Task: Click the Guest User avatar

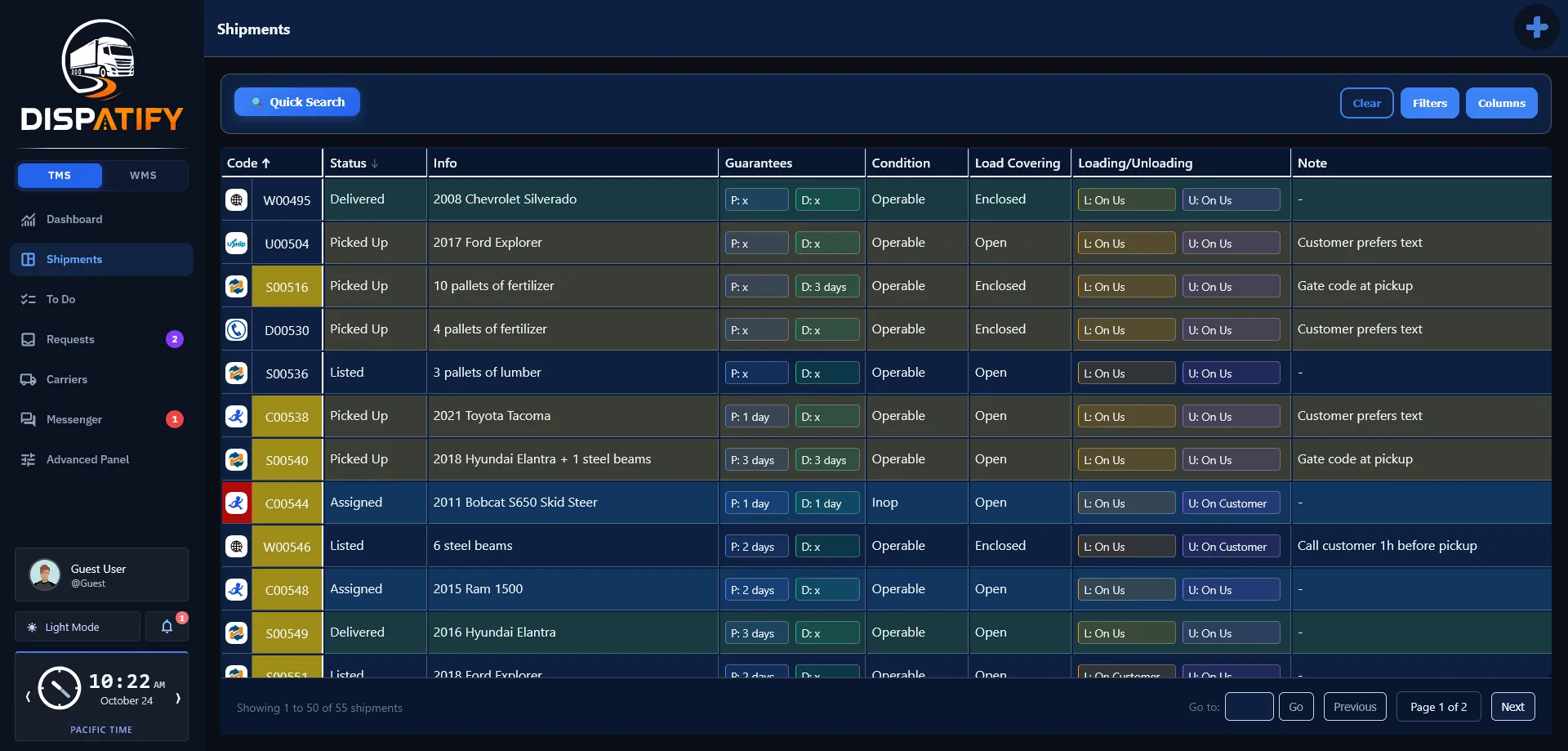Action: (x=45, y=575)
